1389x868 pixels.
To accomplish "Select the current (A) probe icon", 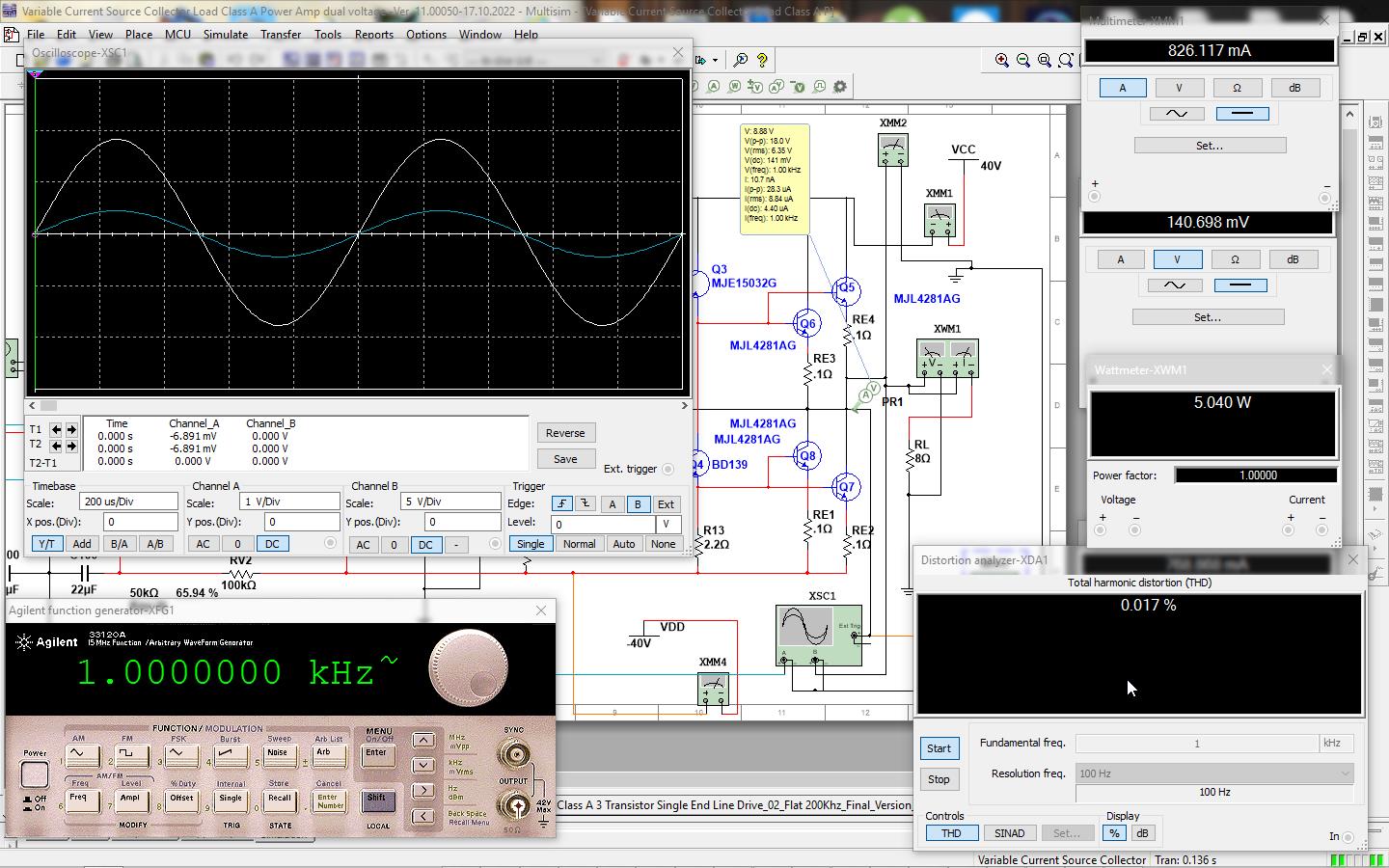I will click(713, 86).
